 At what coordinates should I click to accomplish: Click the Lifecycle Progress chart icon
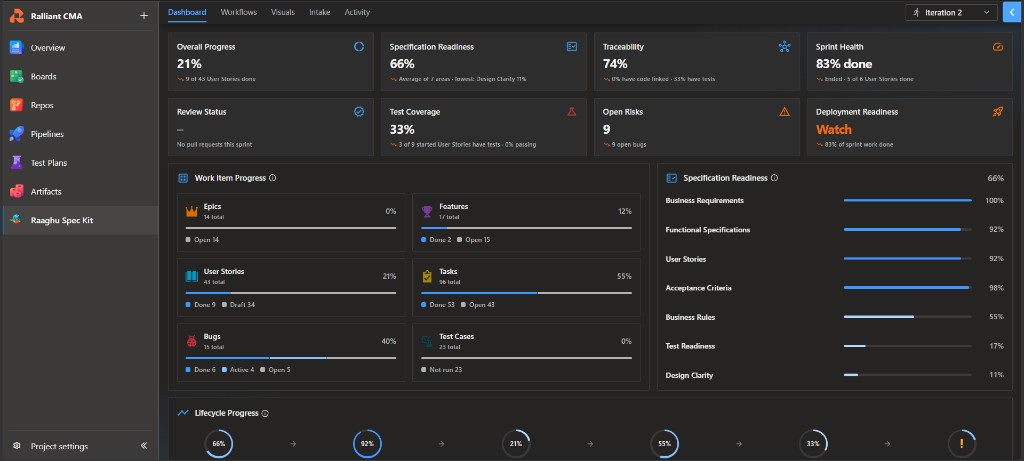click(183, 413)
